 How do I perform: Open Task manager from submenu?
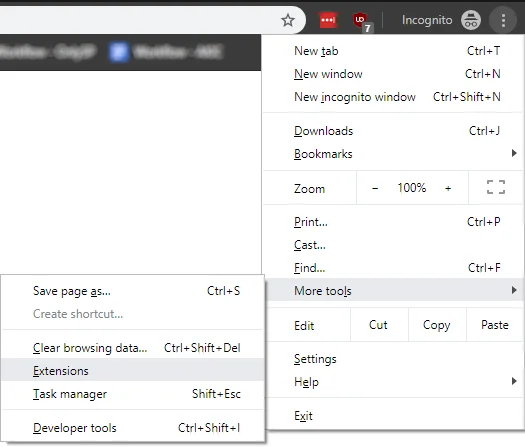[x=133, y=394]
